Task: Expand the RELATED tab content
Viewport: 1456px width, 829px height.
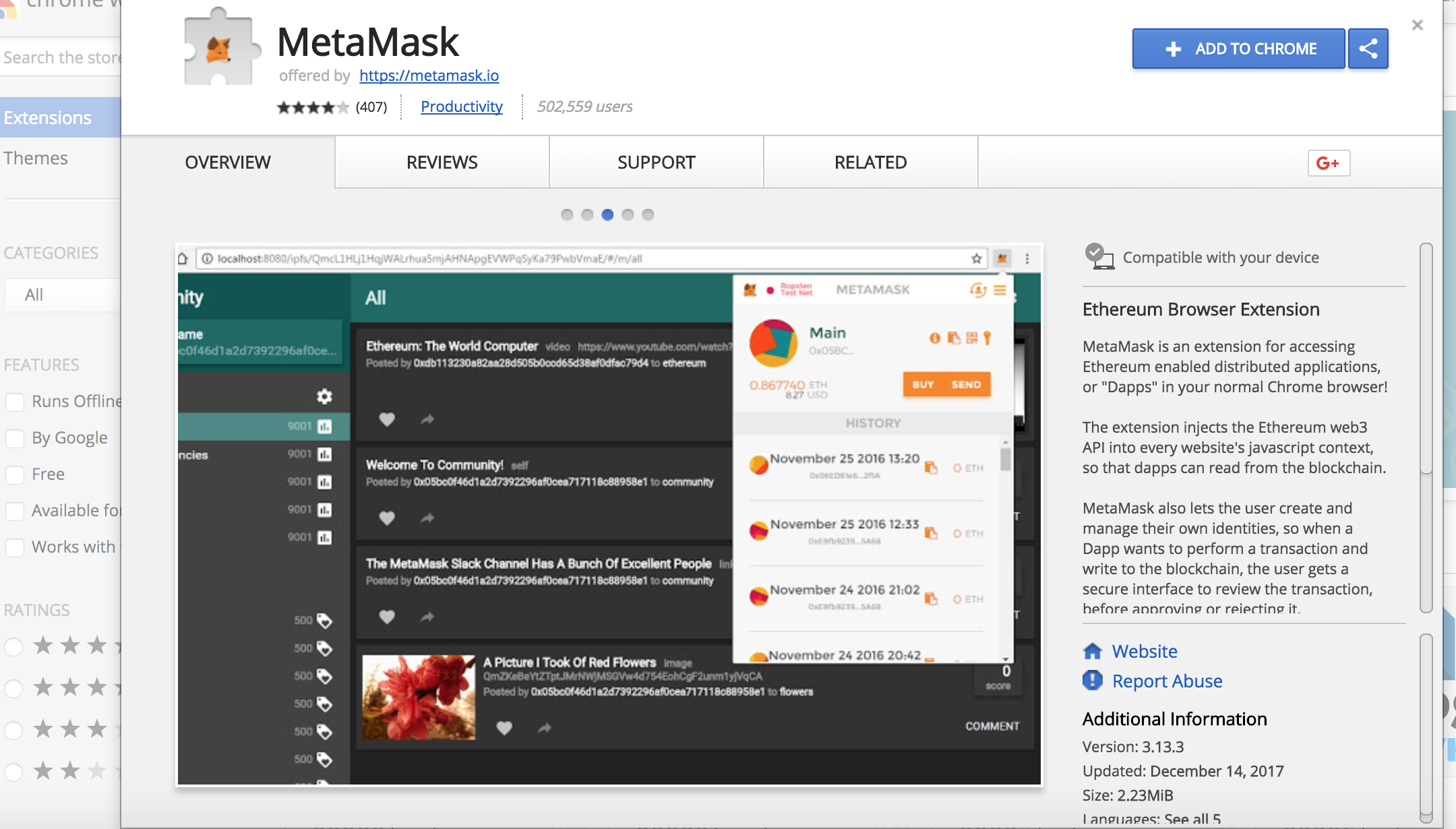Action: tap(870, 161)
